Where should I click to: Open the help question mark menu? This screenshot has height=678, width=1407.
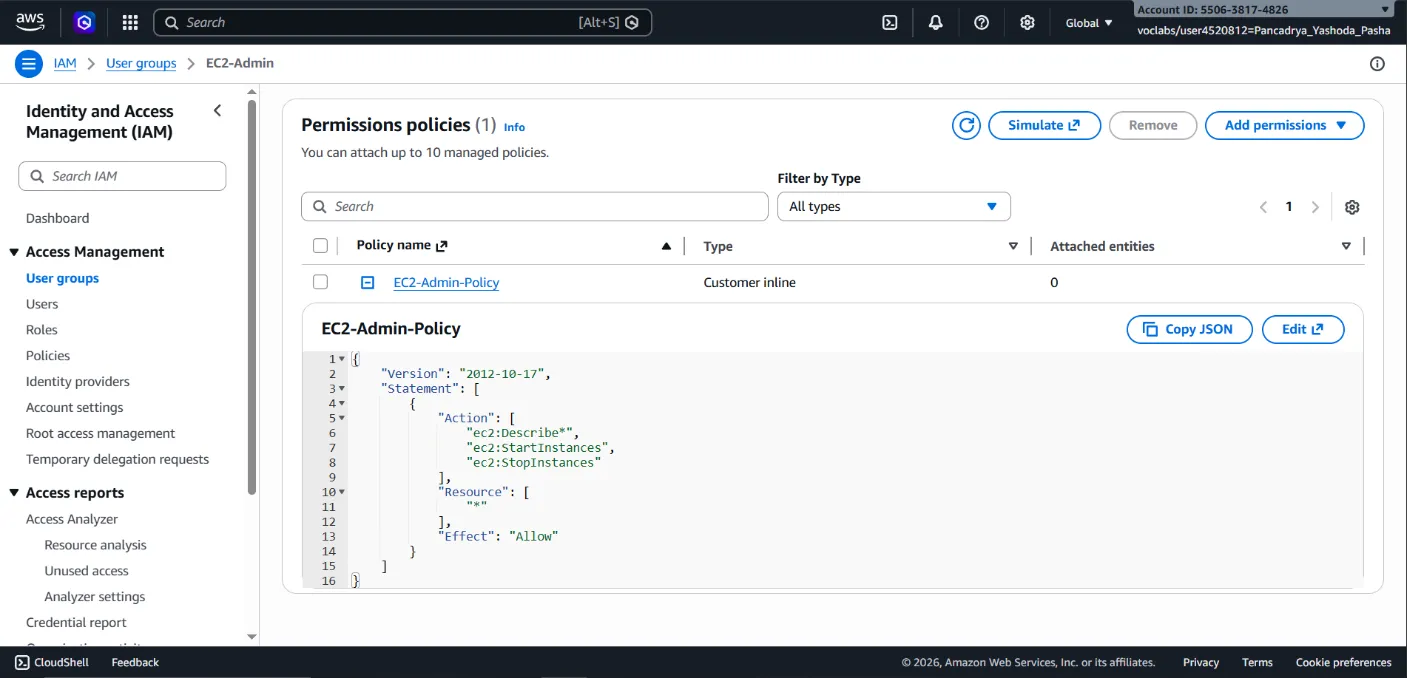tap(982, 22)
